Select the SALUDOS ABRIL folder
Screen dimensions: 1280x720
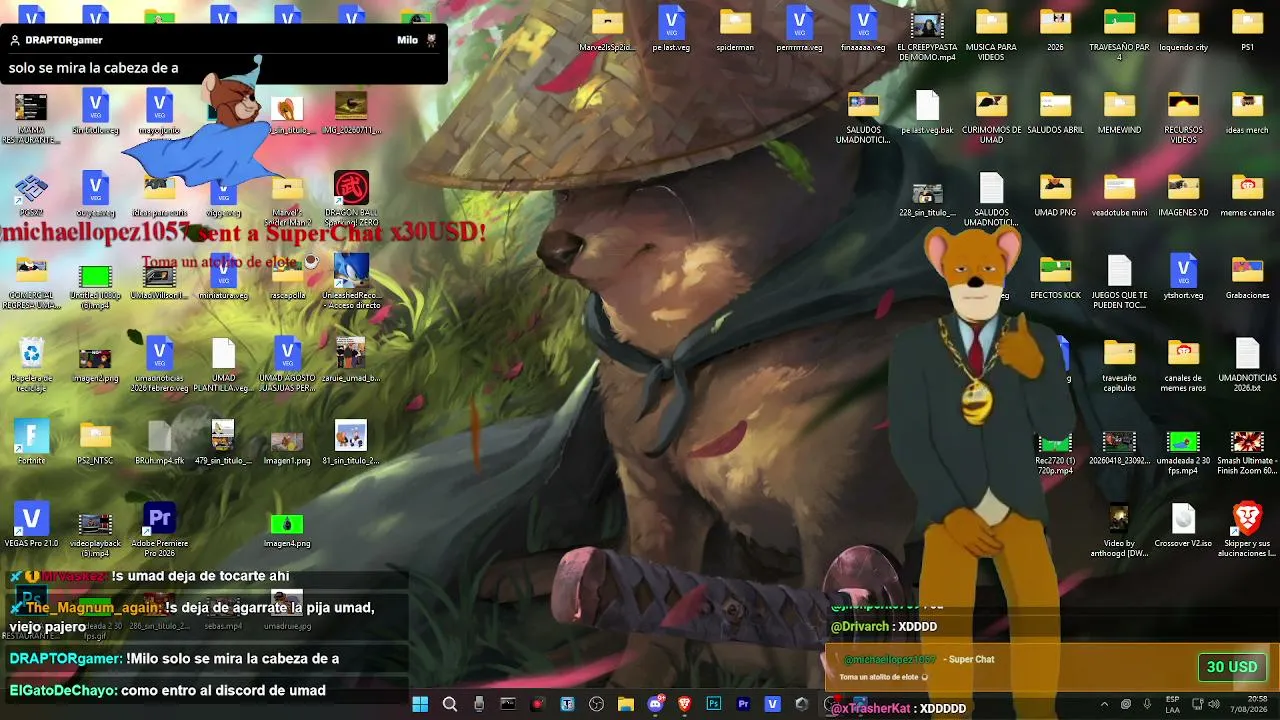(x=1055, y=112)
